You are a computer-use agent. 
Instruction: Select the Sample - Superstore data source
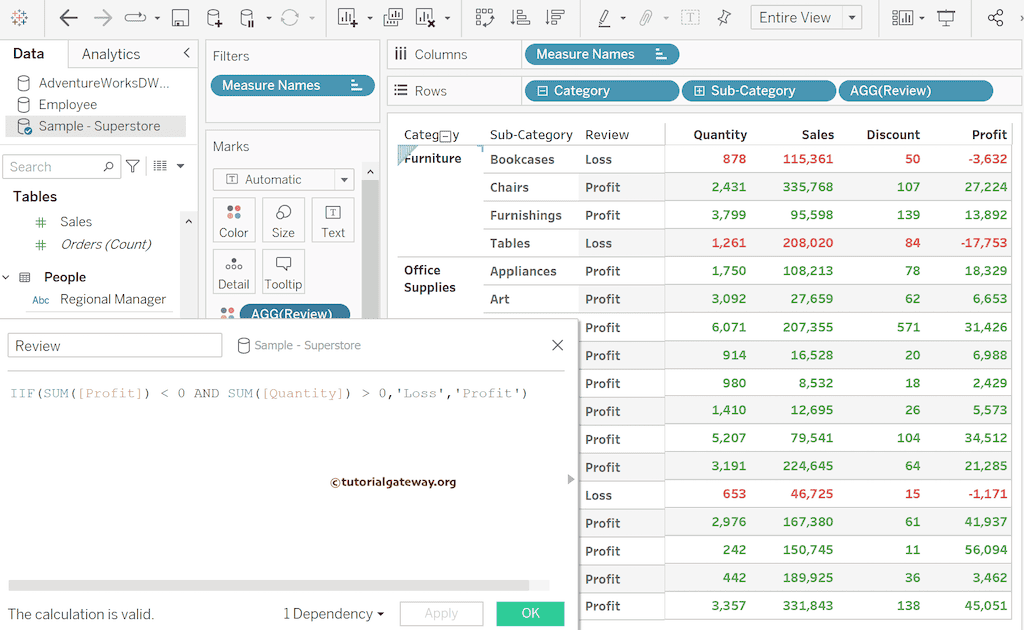pos(98,126)
